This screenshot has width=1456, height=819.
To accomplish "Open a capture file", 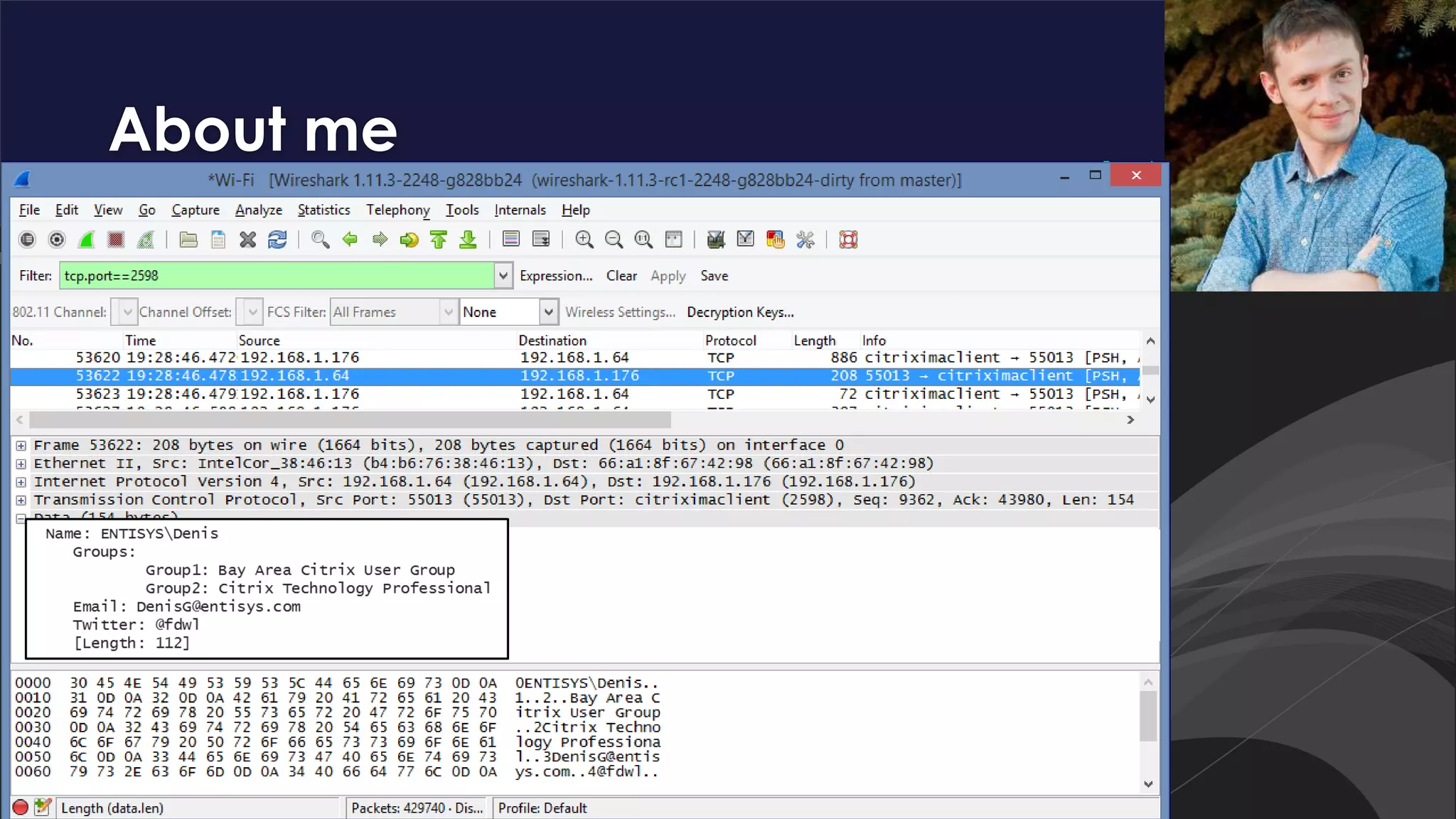I will (188, 240).
